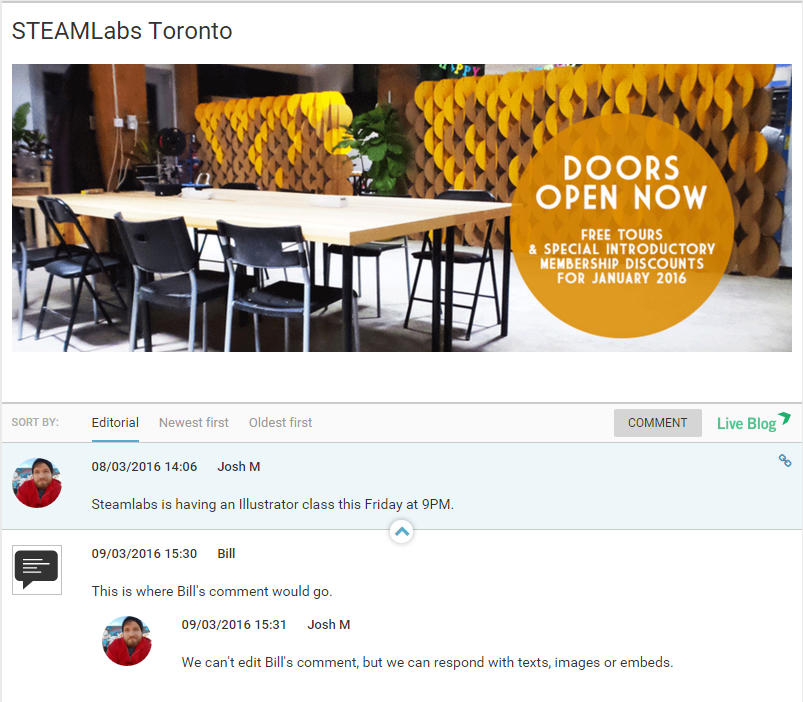
Task: Click Josh M name on first post
Action: coord(239,466)
